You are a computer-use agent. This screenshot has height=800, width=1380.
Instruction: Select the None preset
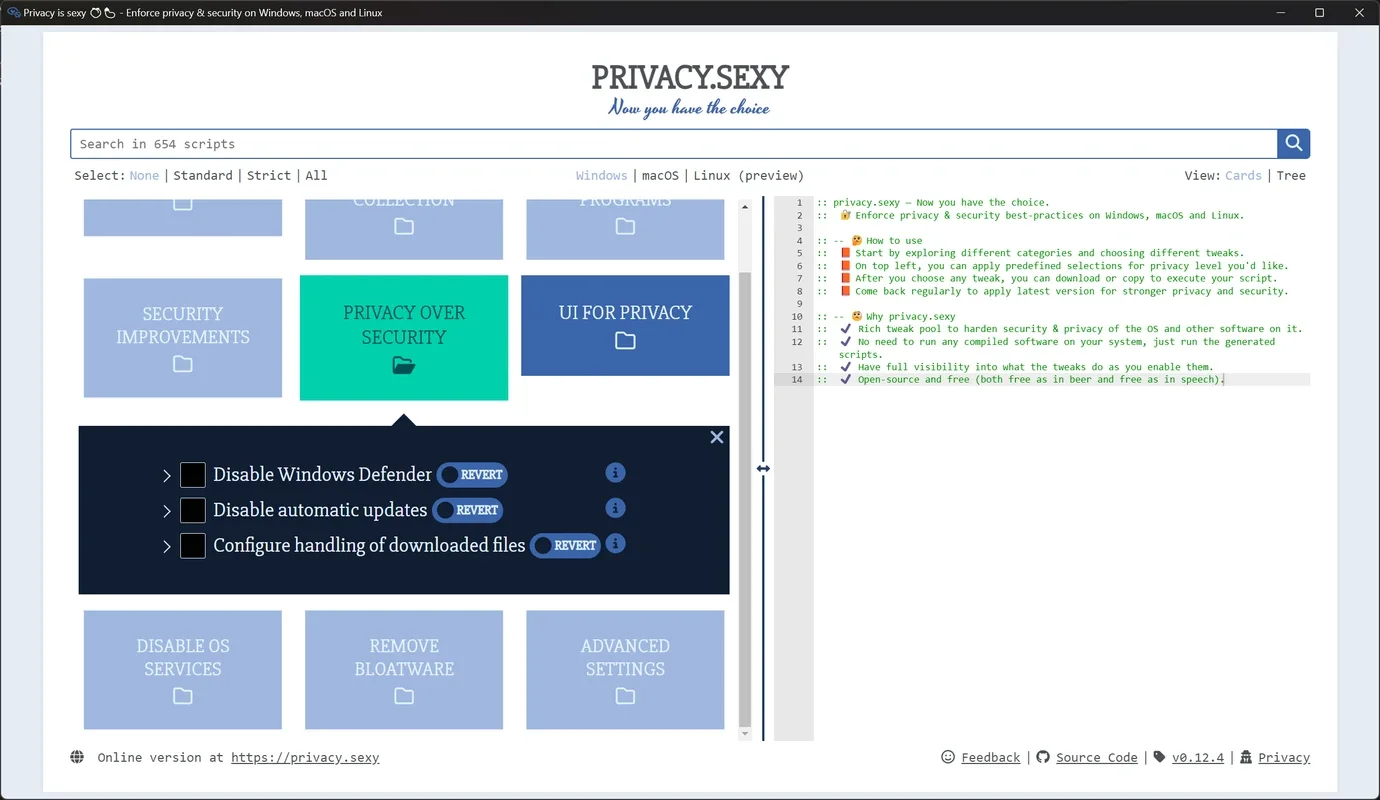tap(144, 175)
